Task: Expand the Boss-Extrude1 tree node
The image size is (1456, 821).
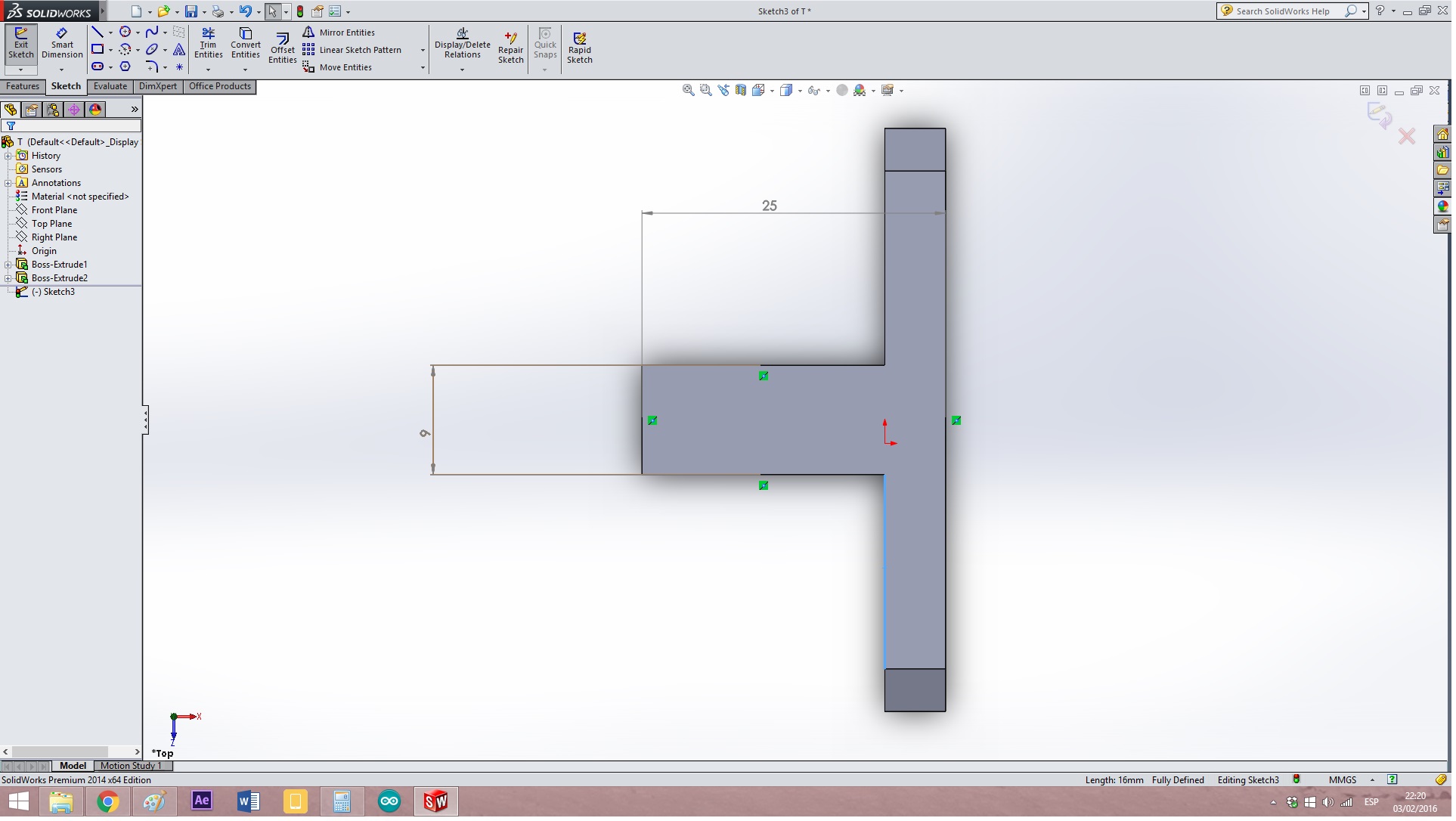Action: coord(8,265)
